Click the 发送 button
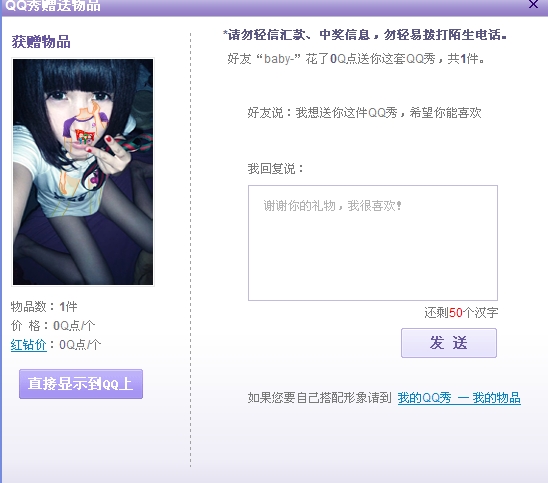This screenshot has height=483, width=548. (x=449, y=343)
